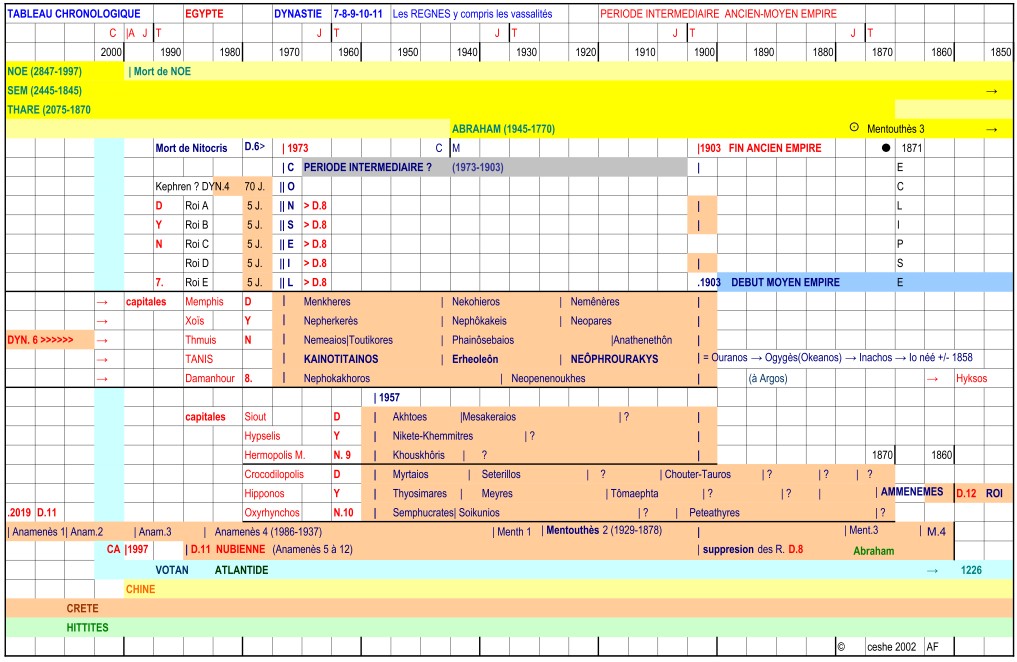Select the "Peteathyres" king name
The height and width of the screenshot is (662, 1017).
(715, 513)
